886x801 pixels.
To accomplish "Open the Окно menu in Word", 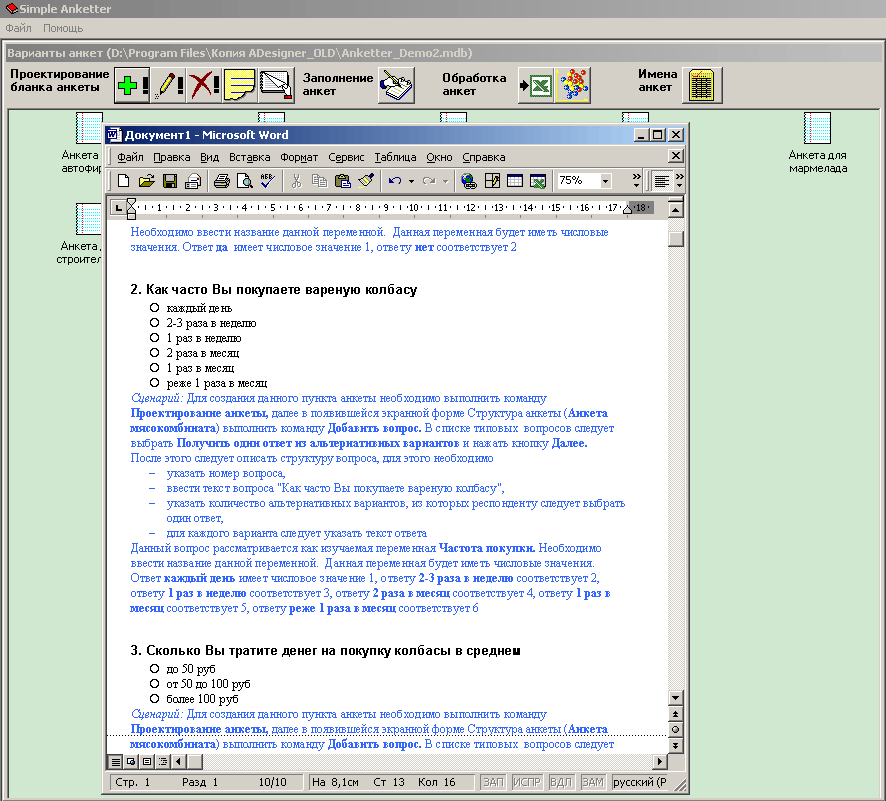I will click(x=439, y=157).
